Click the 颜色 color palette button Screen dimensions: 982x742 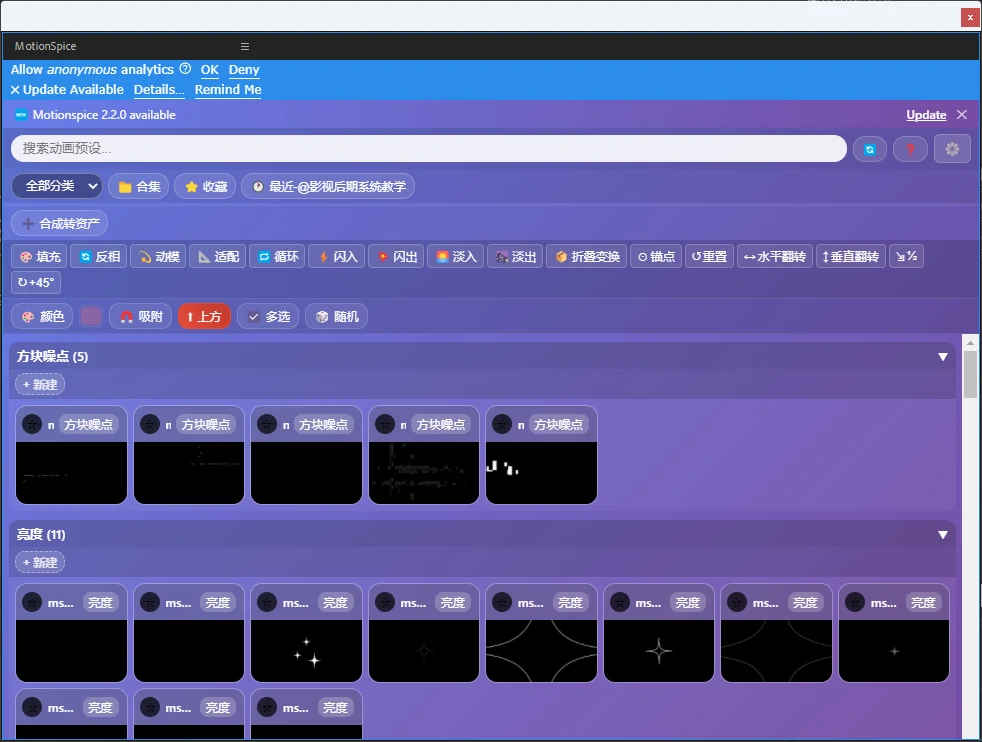(x=43, y=317)
